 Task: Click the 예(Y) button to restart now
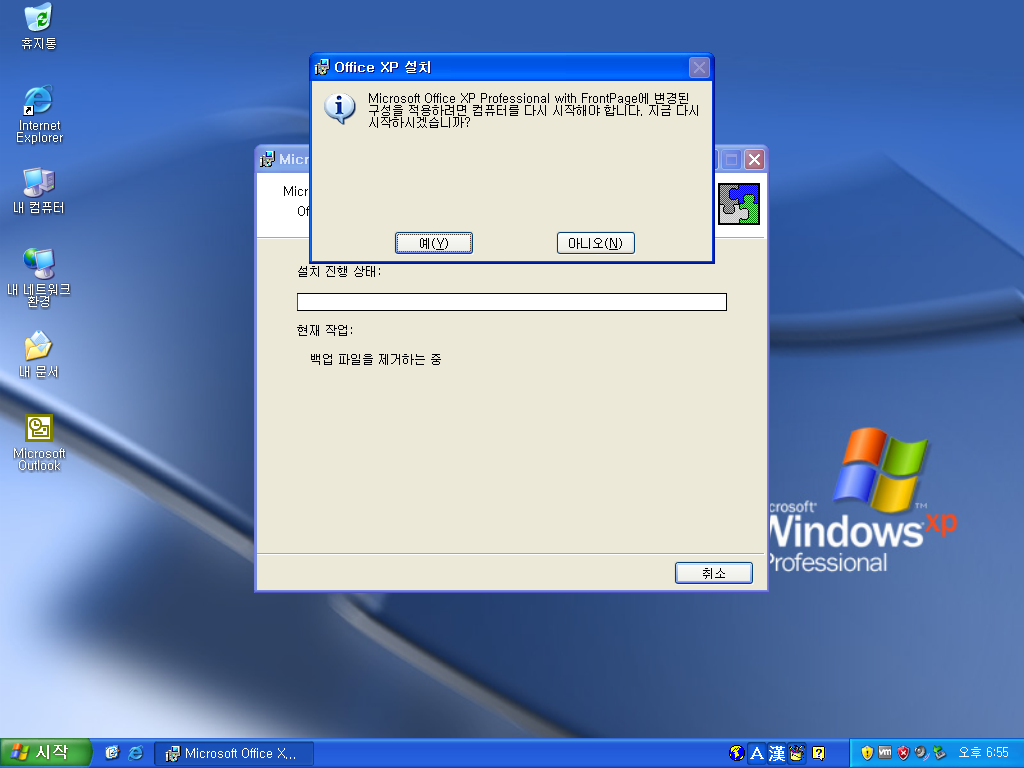click(434, 243)
